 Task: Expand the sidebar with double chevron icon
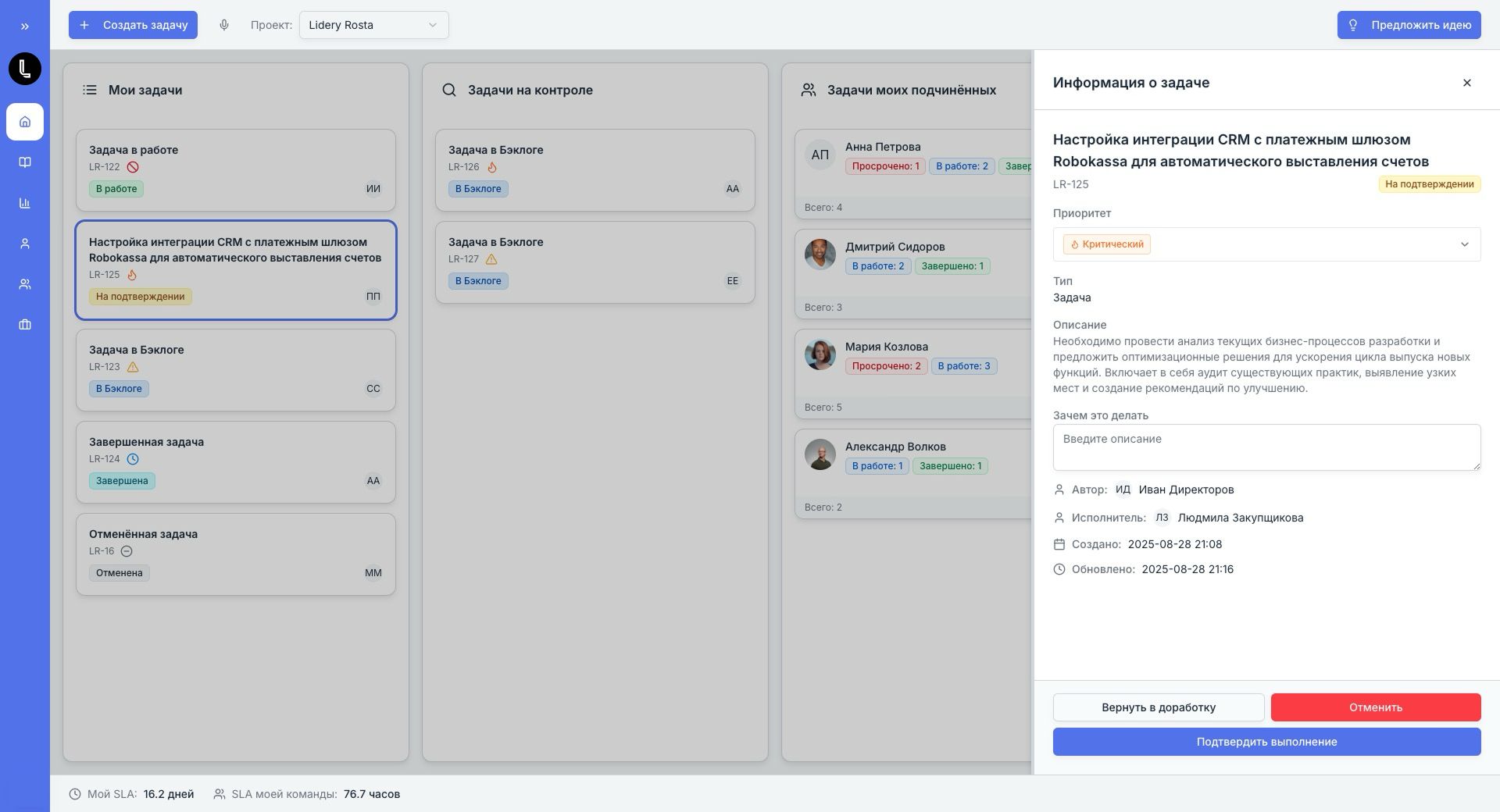click(25, 27)
